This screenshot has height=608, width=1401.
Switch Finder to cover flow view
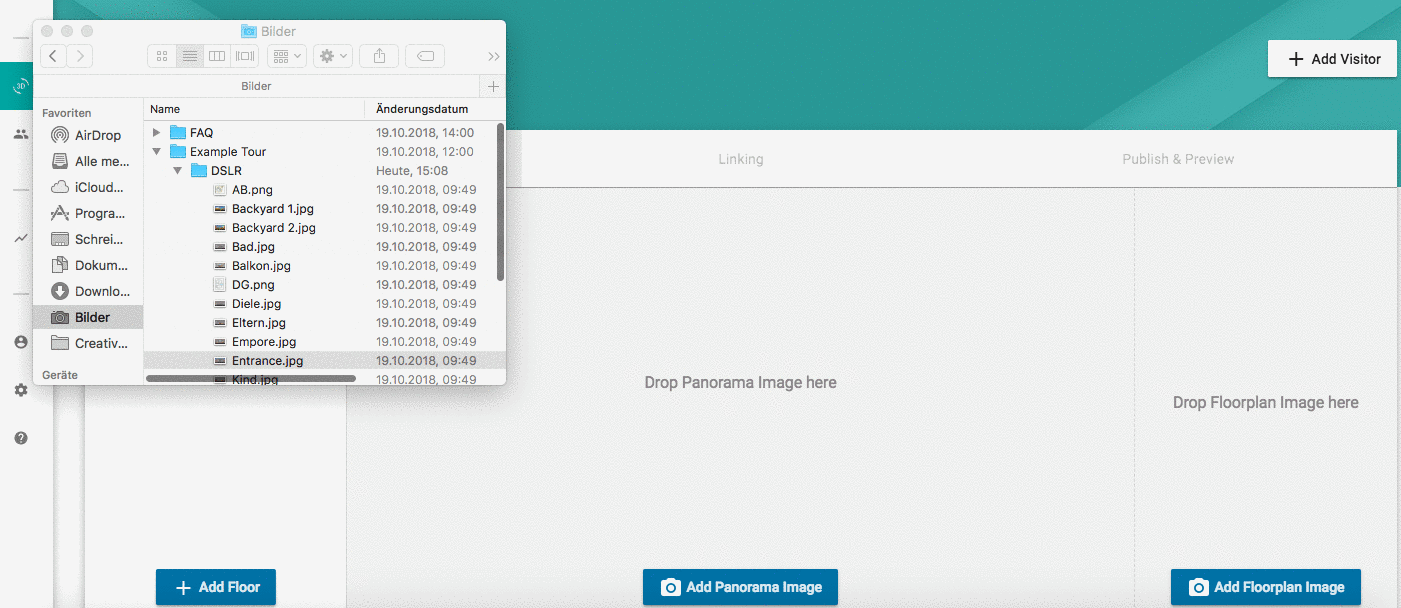point(245,56)
